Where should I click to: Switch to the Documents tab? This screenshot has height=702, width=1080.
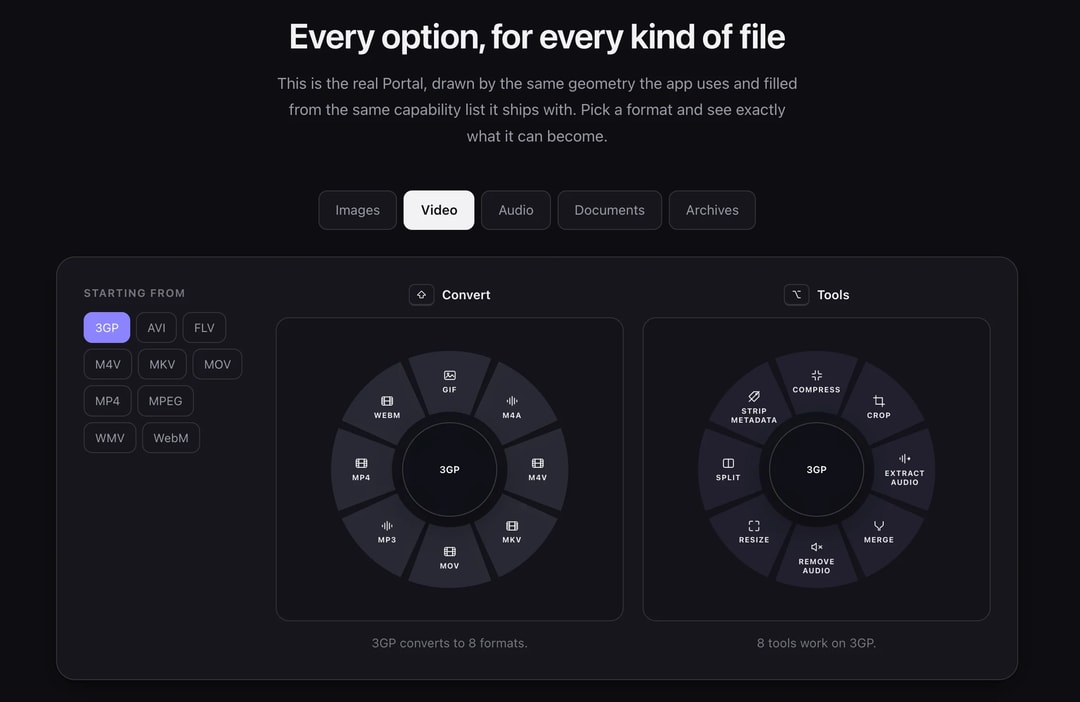(x=610, y=210)
